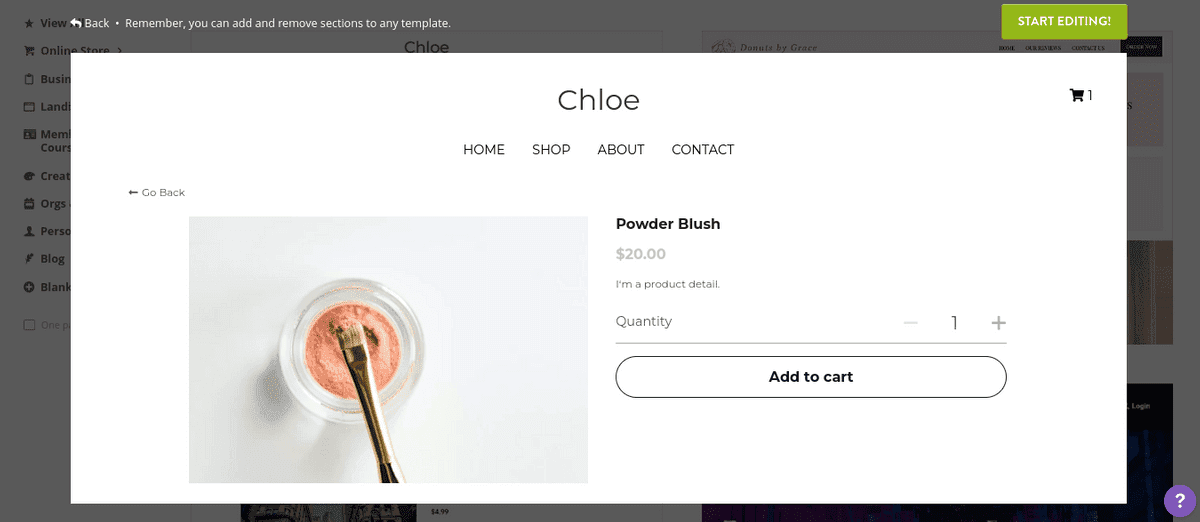This screenshot has width=1200, height=522.
Task: Click the Powder Blush product image
Action: [388, 350]
